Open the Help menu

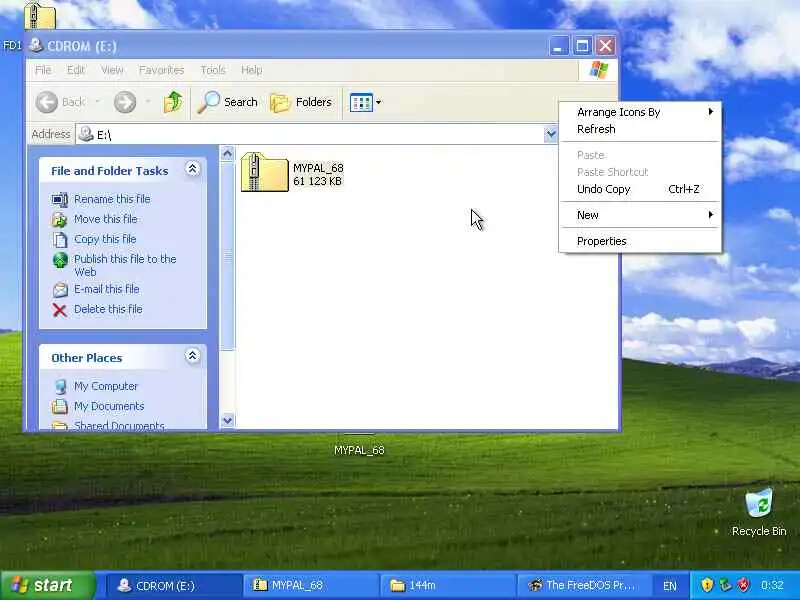click(252, 70)
